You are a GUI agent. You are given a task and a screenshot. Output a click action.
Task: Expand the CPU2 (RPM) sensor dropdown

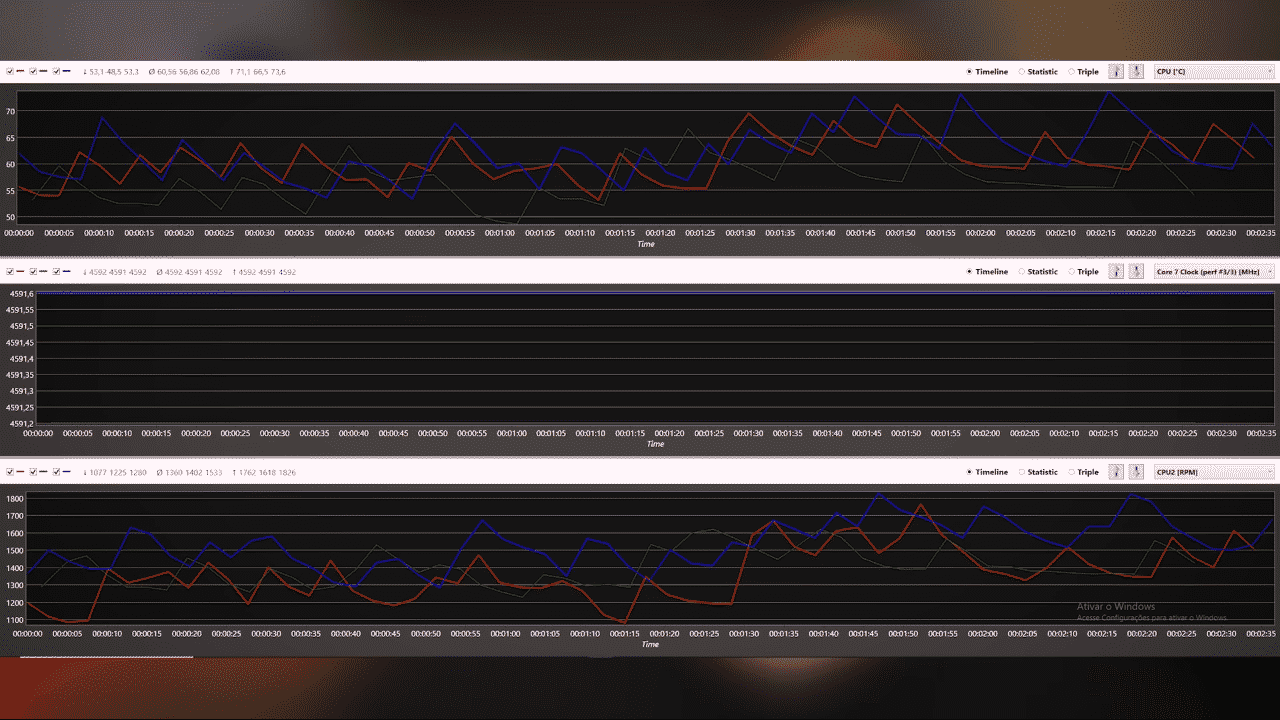[x=1215, y=471]
